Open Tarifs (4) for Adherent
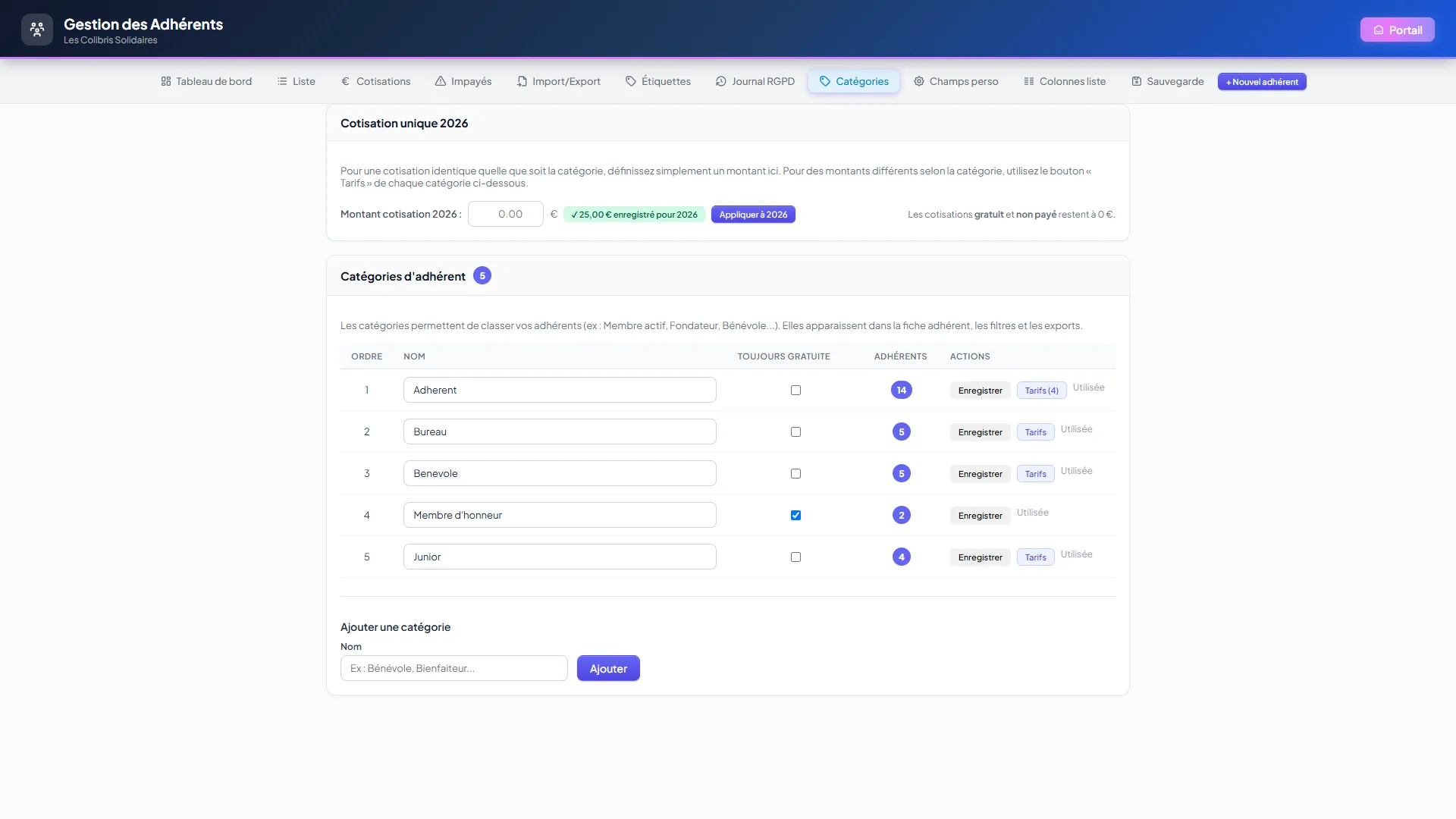 pos(1041,391)
